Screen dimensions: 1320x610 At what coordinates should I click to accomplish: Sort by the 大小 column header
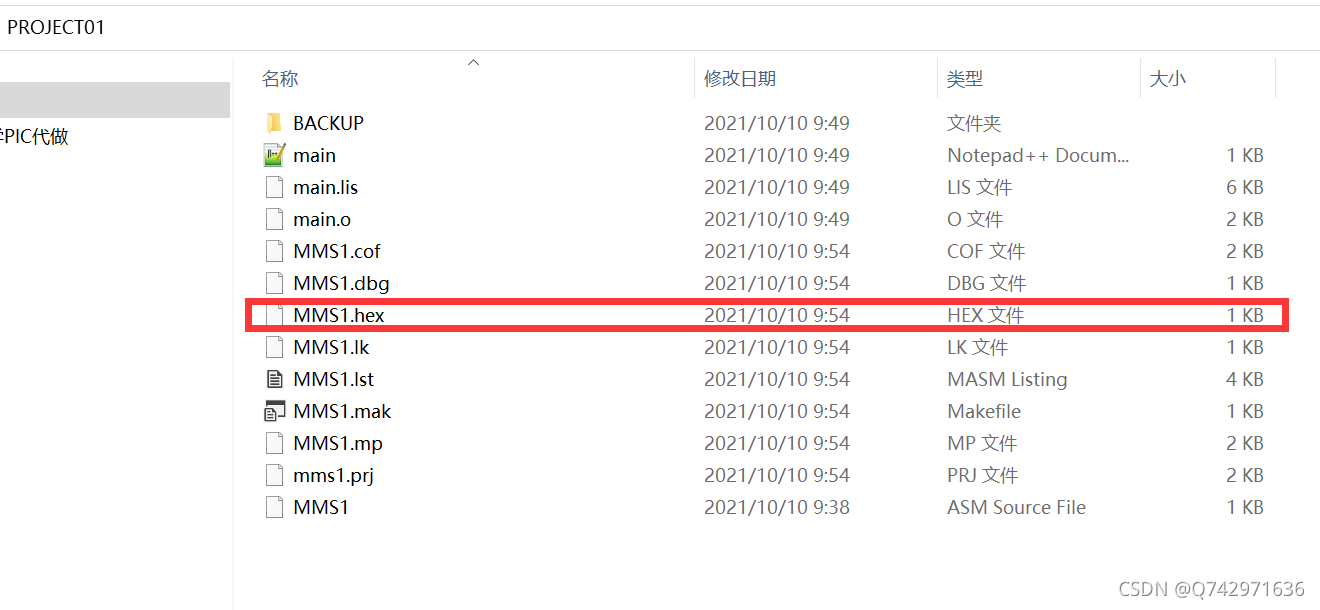(1167, 78)
